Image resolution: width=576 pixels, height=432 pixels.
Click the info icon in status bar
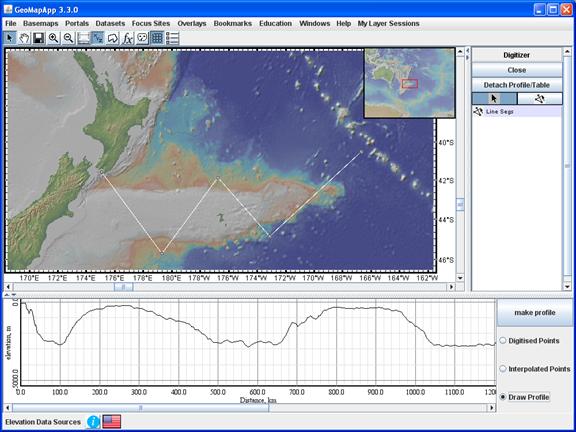click(x=93, y=422)
